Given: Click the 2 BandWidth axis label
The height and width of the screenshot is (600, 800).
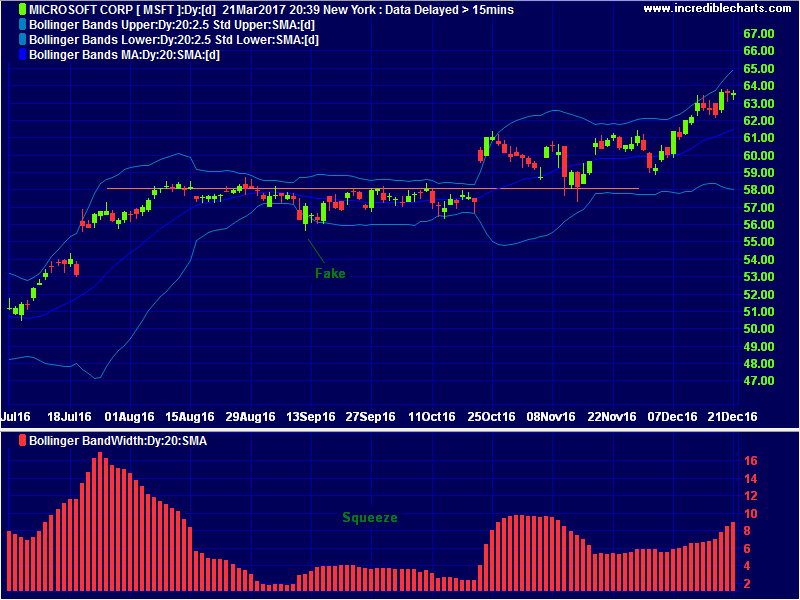Looking at the screenshot, I should coord(747,584).
